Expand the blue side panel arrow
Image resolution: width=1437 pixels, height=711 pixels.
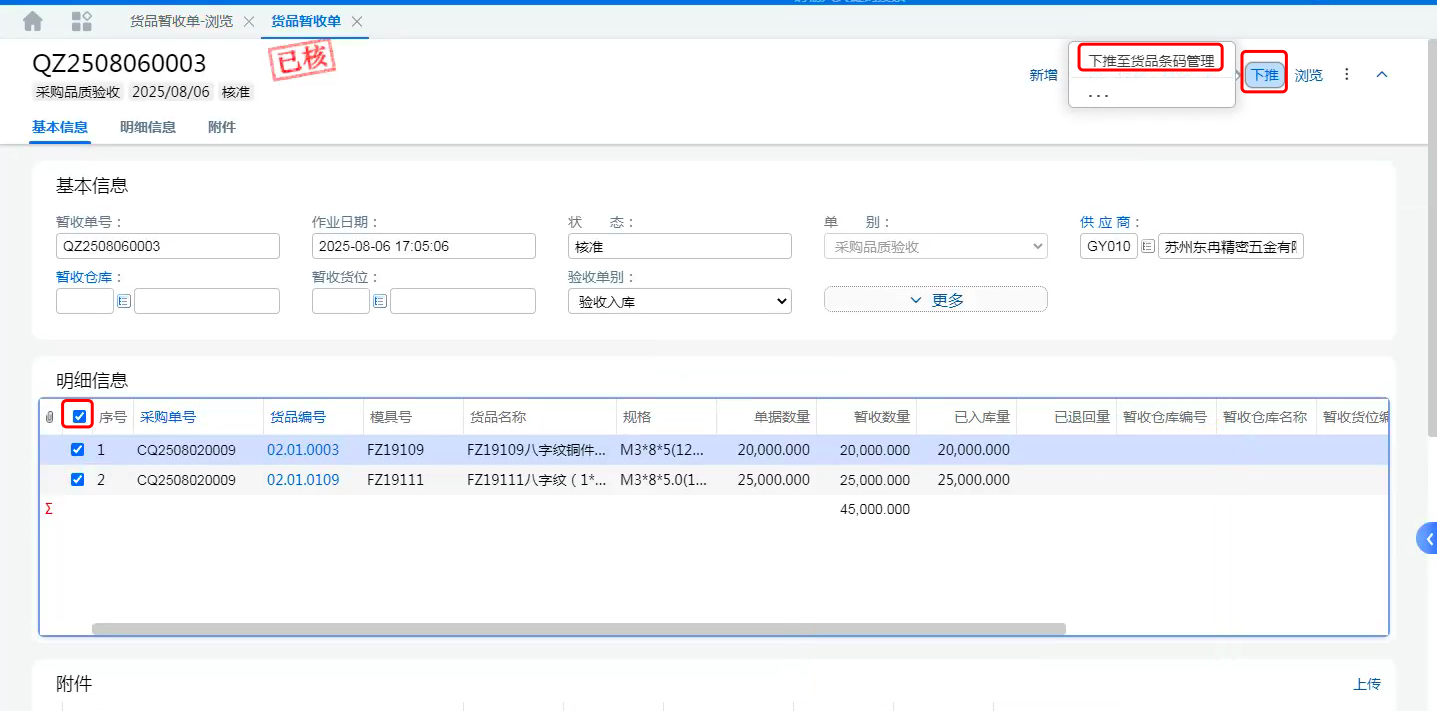[1428, 538]
